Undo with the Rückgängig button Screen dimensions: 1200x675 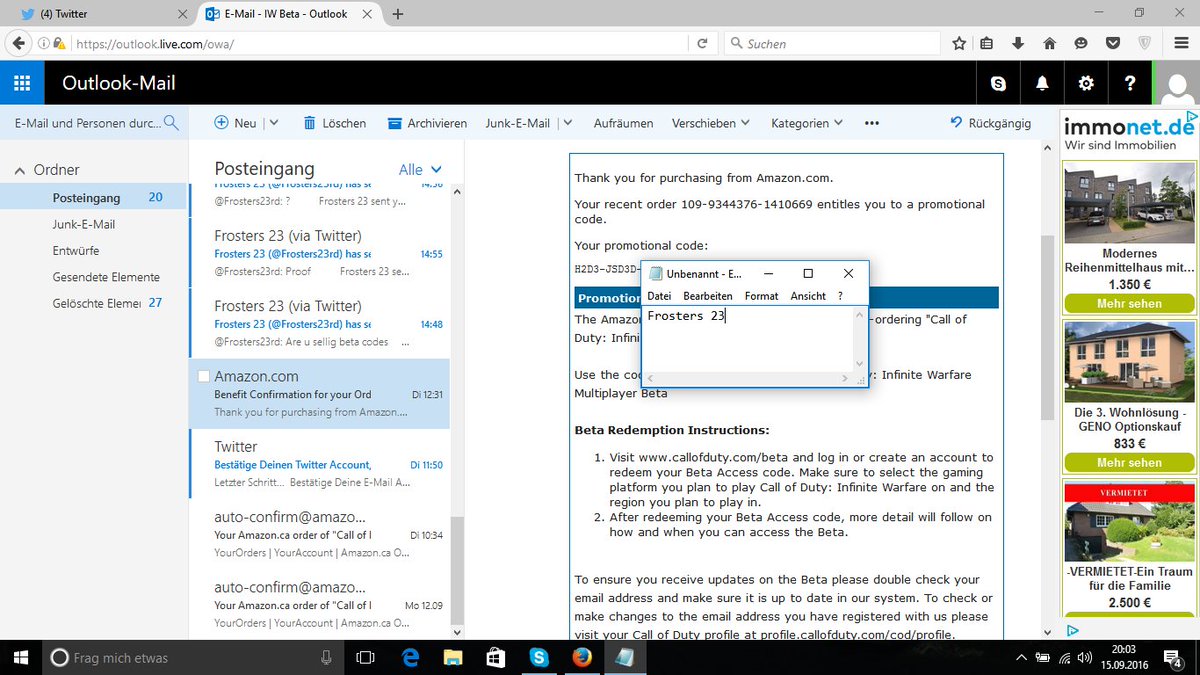coord(990,123)
